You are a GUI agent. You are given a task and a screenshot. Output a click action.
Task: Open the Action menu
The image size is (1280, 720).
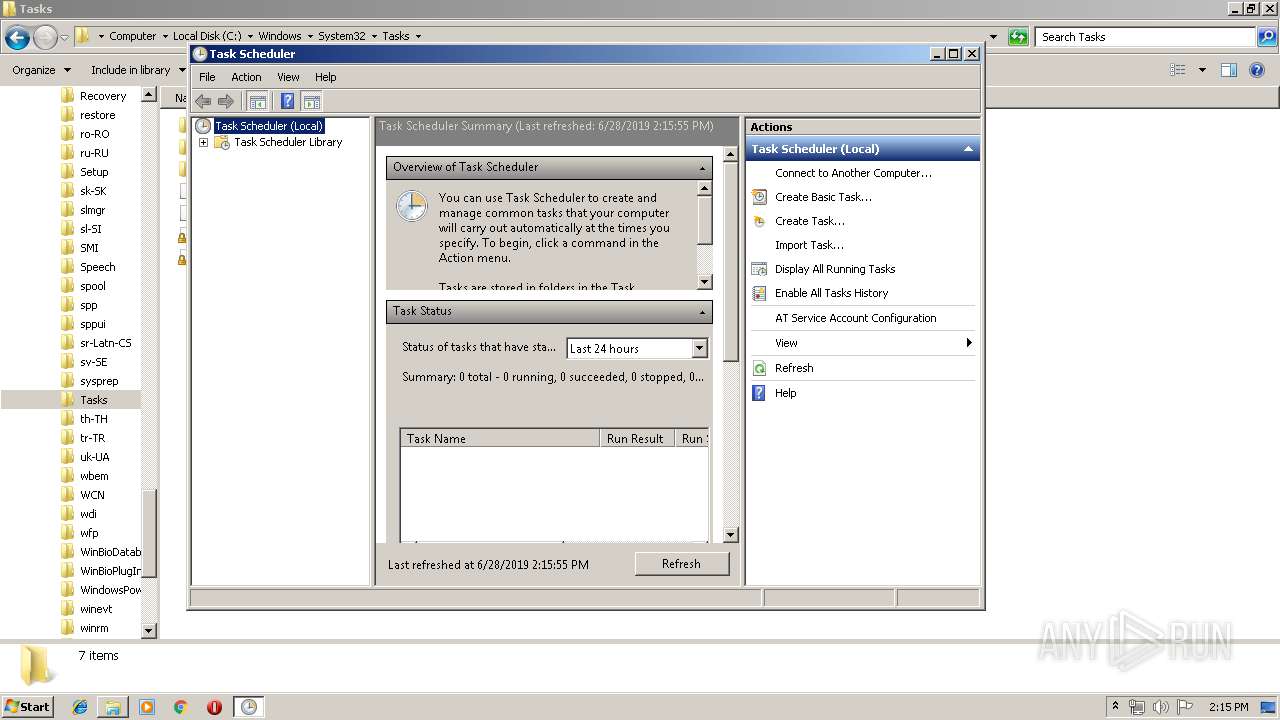pos(246,77)
